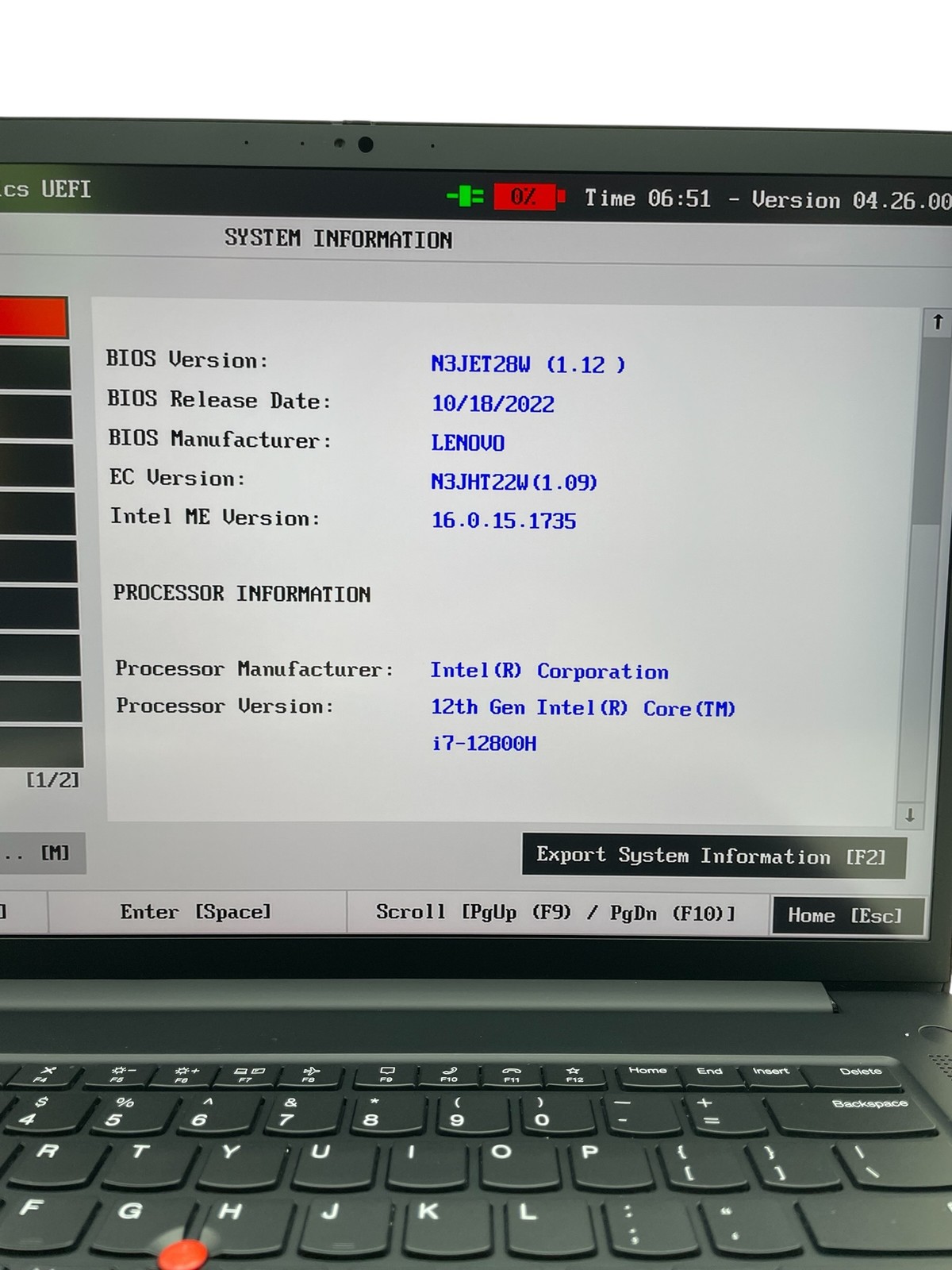Viewport: 952px width, 1270px height.
Task: Click the Processor Version: label
Action: (225, 706)
